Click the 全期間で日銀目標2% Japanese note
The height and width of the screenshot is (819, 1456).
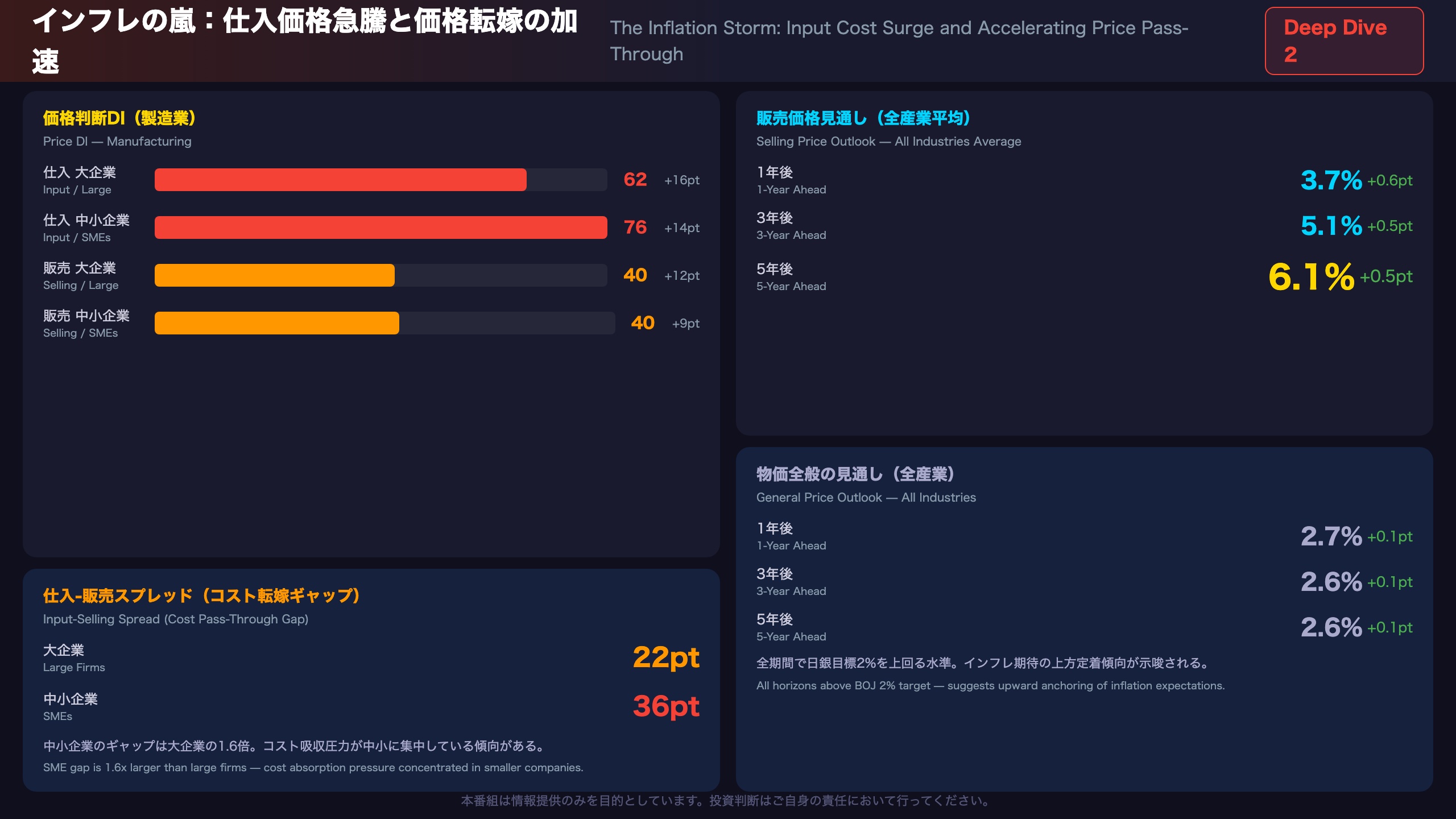click(983, 663)
